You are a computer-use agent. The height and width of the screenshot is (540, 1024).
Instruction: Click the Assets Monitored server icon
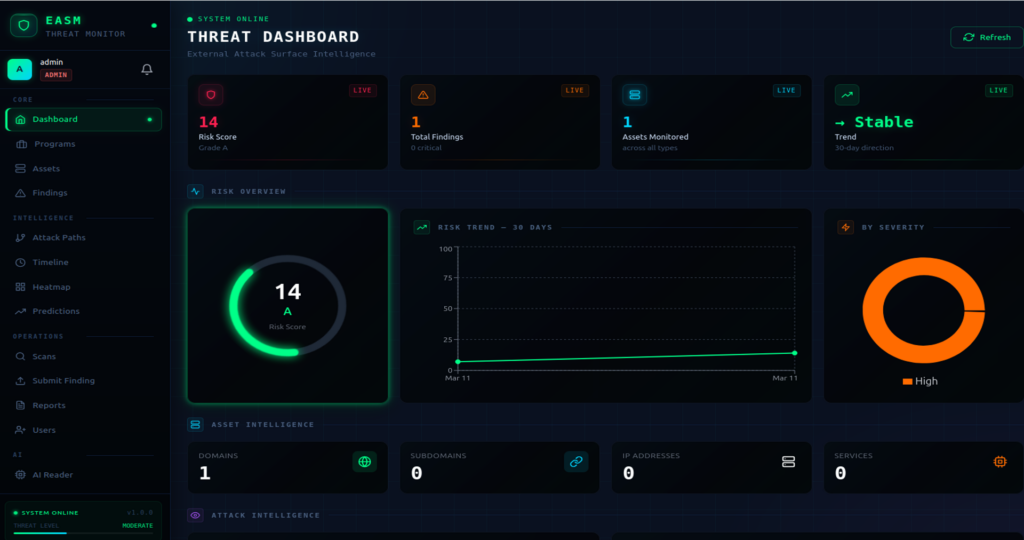tap(634, 95)
